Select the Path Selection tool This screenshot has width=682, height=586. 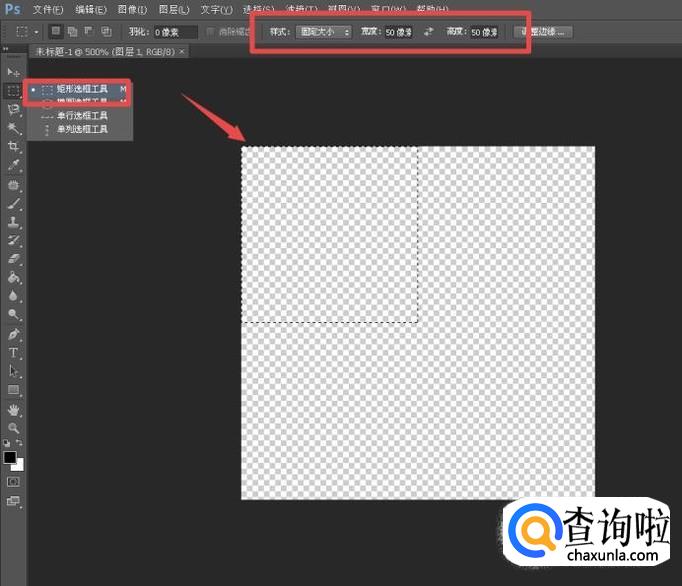click(x=13, y=371)
